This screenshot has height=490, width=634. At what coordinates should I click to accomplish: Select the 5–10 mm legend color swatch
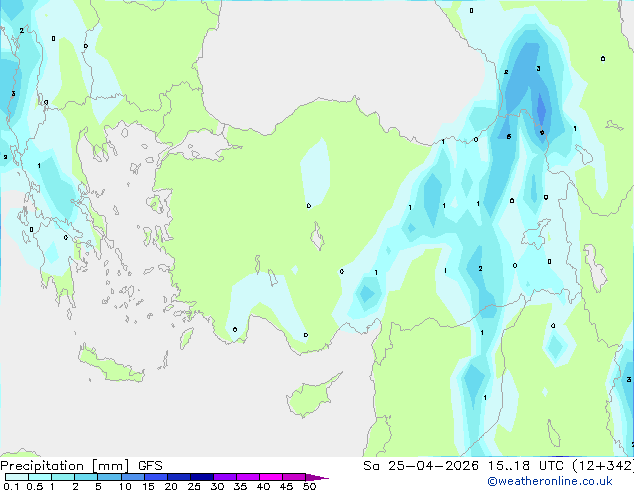(109, 477)
